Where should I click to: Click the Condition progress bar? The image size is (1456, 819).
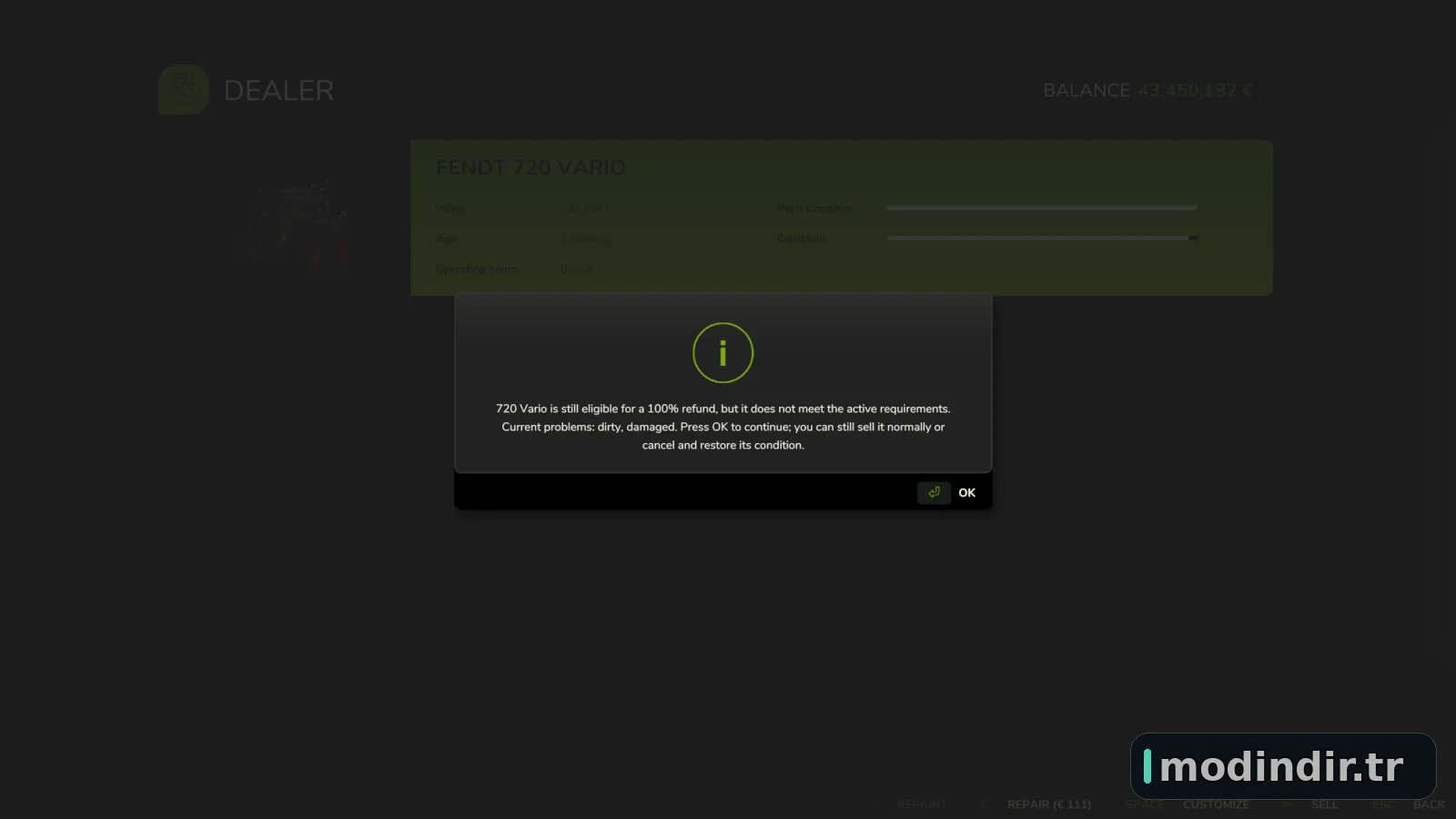tap(1042, 238)
